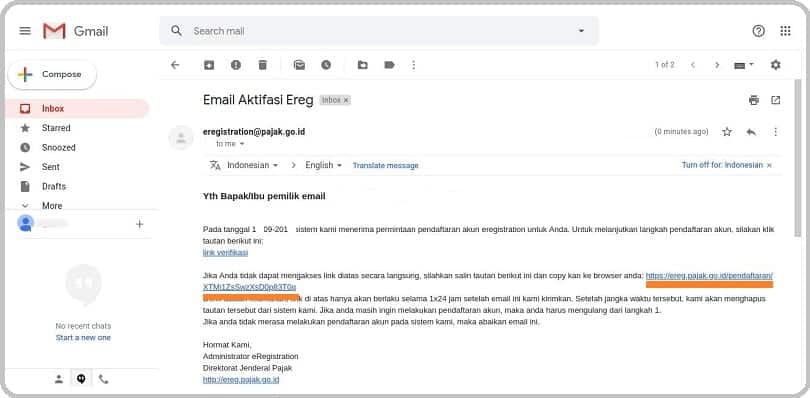
Task: Archive this email
Action: pos(209,65)
